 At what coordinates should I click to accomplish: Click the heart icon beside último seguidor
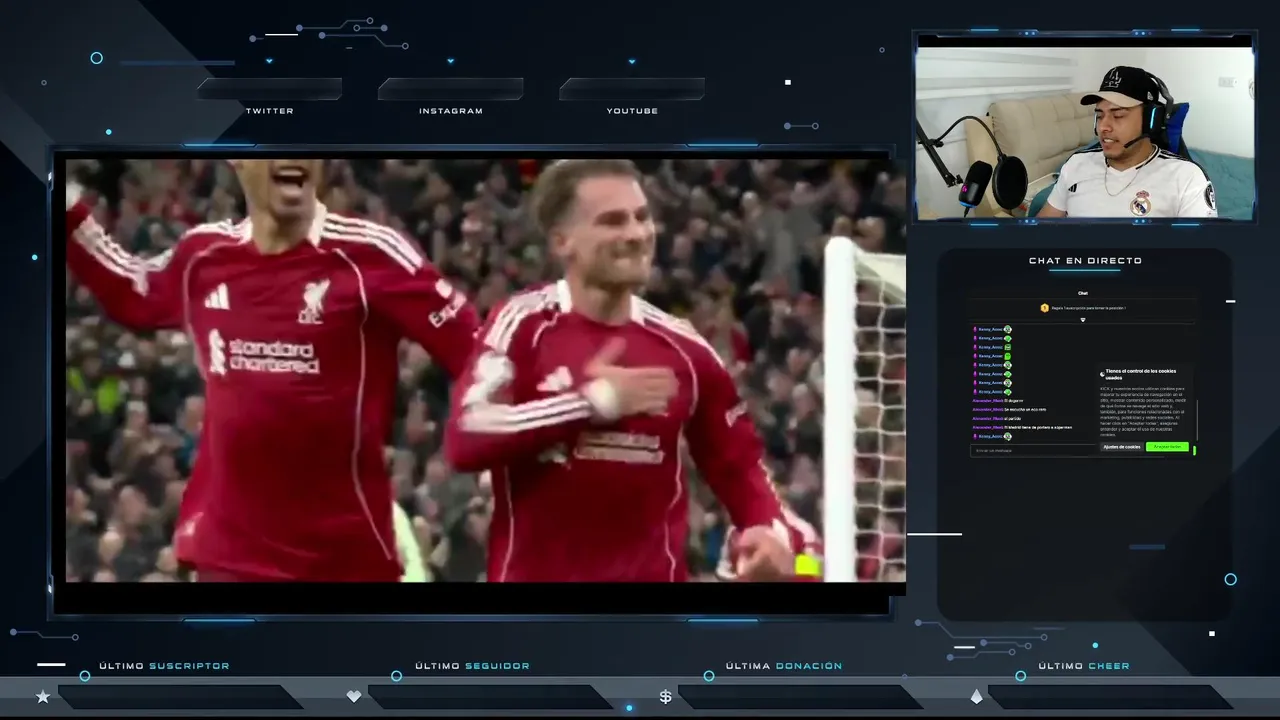(353, 697)
